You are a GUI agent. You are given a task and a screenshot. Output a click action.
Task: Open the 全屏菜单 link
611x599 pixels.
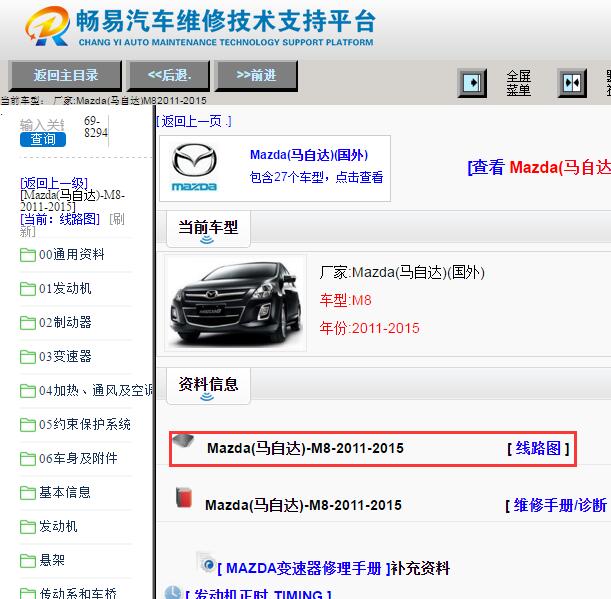pyautogui.click(x=518, y=83)
